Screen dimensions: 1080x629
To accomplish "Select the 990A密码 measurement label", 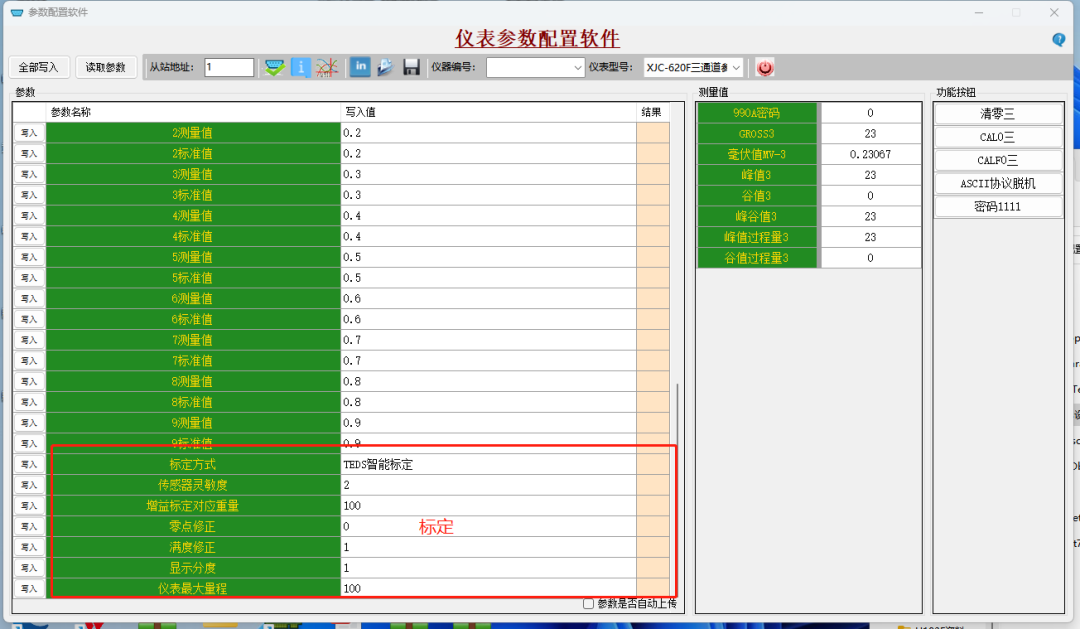I will coord(757,113).
